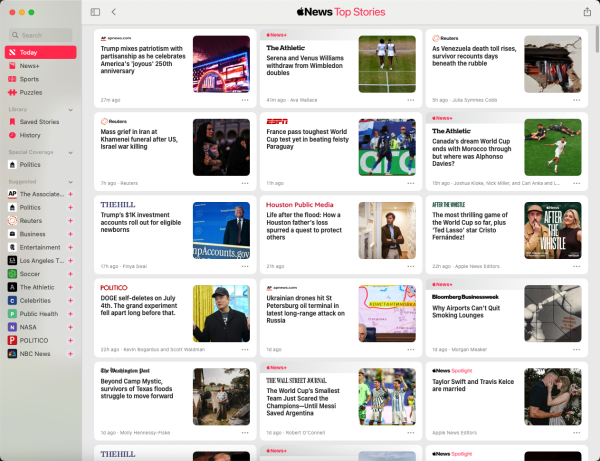The width and height of the screenshot is (600, 461).
Task: Follow Reuters with the plus icon
Action: click(70, 221)
